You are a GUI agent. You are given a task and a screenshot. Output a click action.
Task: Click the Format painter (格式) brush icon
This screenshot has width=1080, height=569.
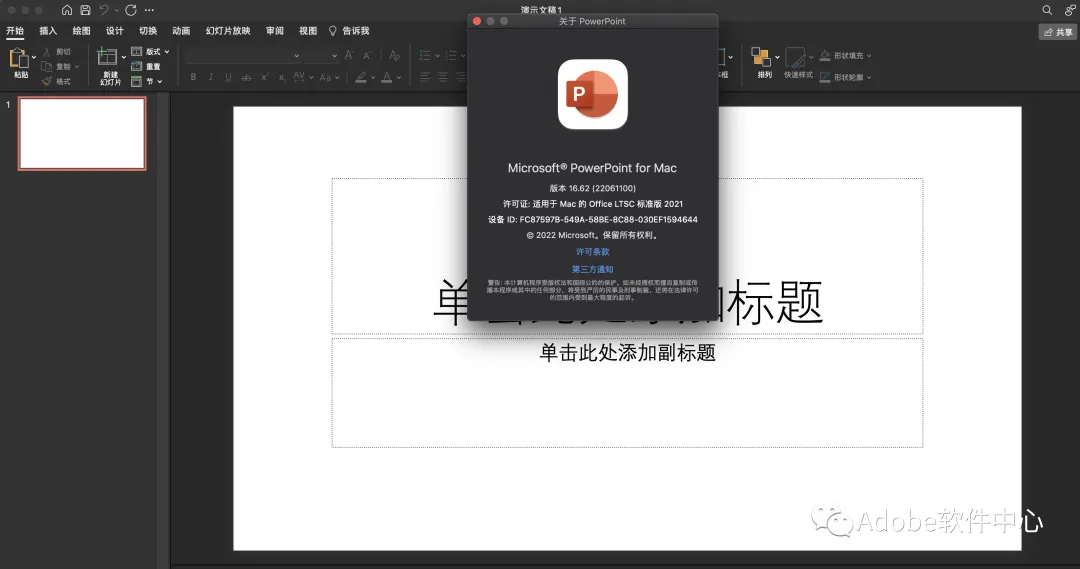point(47,81)
